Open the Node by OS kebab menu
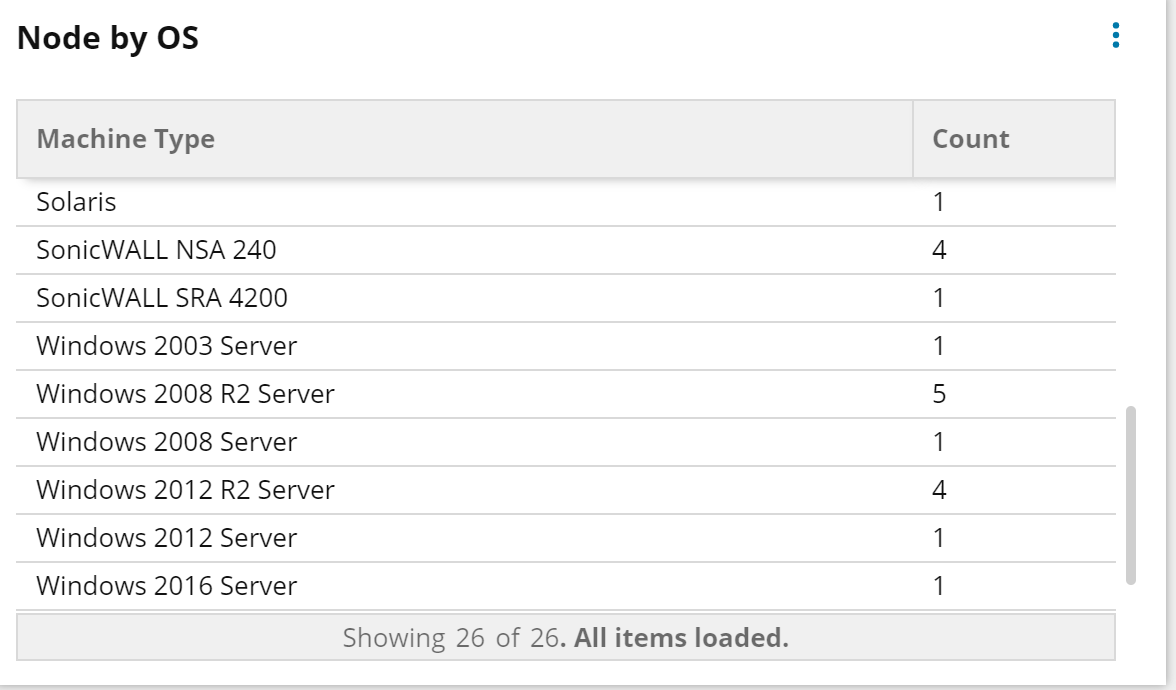1176x690 pixels. tap(1116, 35)
